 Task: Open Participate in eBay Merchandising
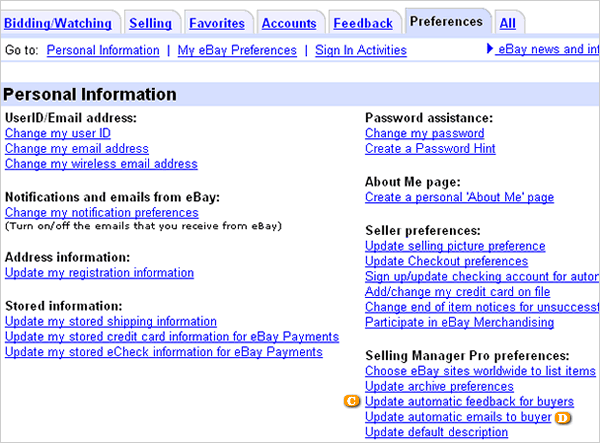click(x=460, y=322)
